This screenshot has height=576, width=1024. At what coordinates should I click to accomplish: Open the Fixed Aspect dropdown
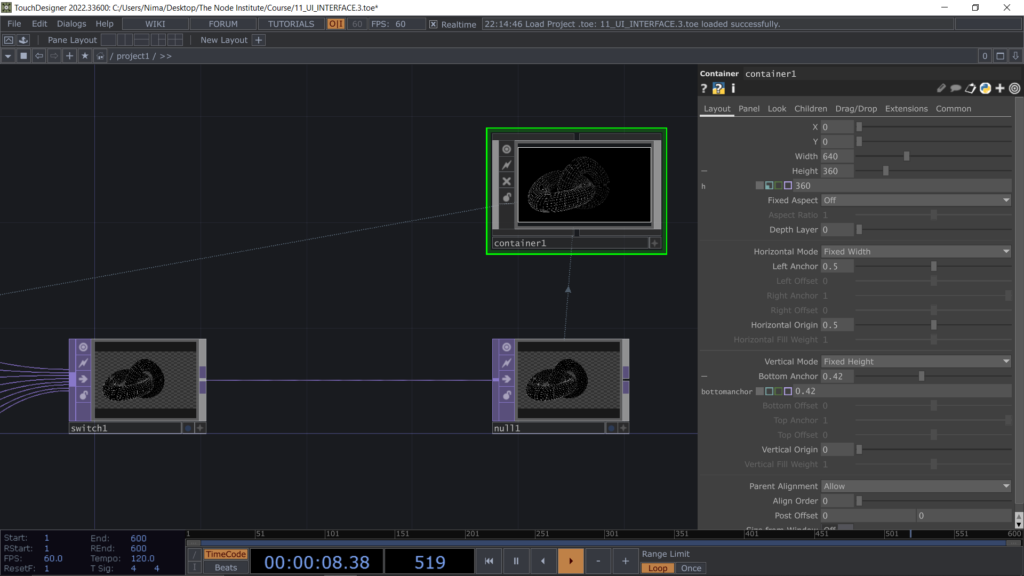916,200
